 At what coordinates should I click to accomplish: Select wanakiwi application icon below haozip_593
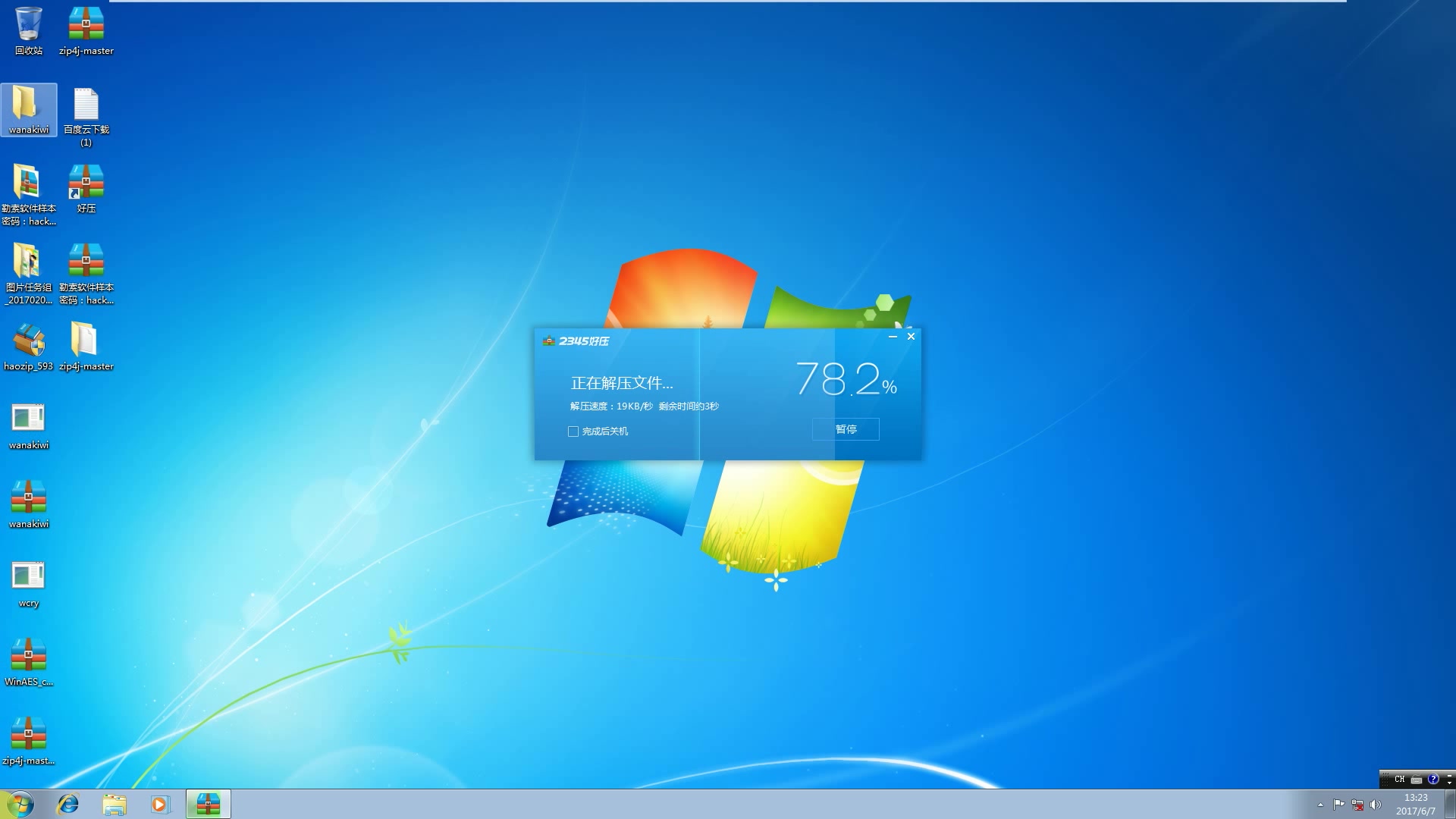(29, 425)
